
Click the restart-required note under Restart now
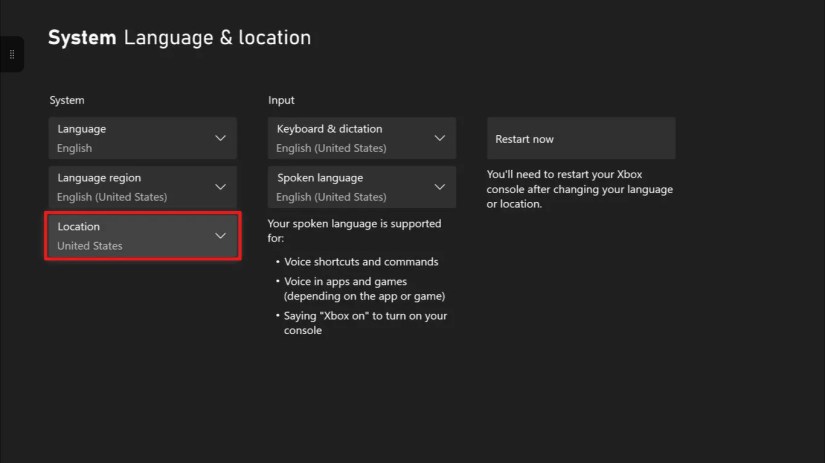coord(580,189)
